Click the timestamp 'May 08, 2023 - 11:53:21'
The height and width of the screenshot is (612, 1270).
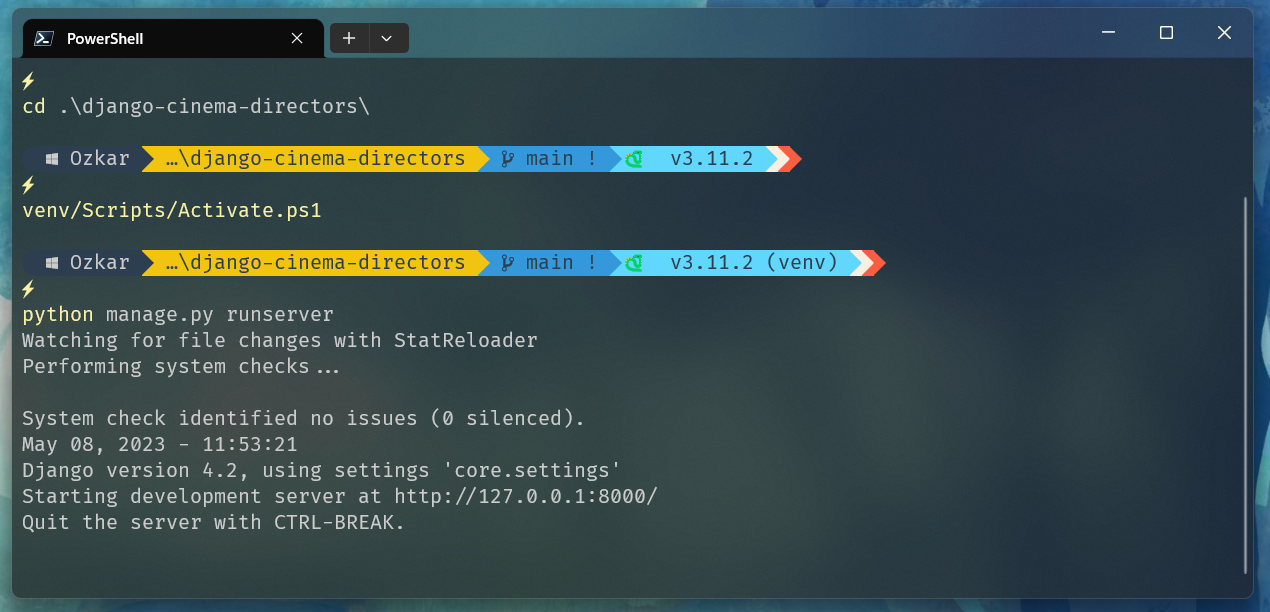160,444
